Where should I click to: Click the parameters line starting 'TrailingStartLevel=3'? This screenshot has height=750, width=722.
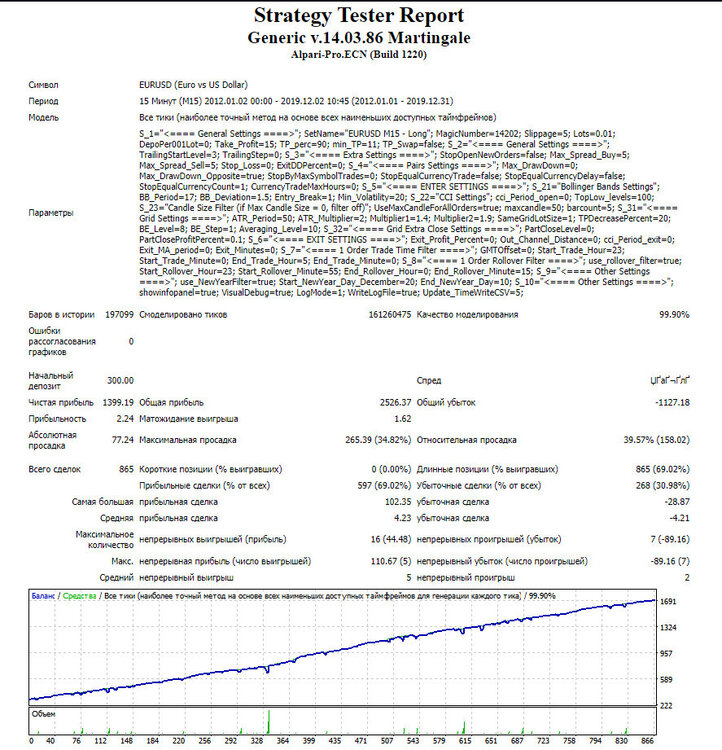coord(384,155)
